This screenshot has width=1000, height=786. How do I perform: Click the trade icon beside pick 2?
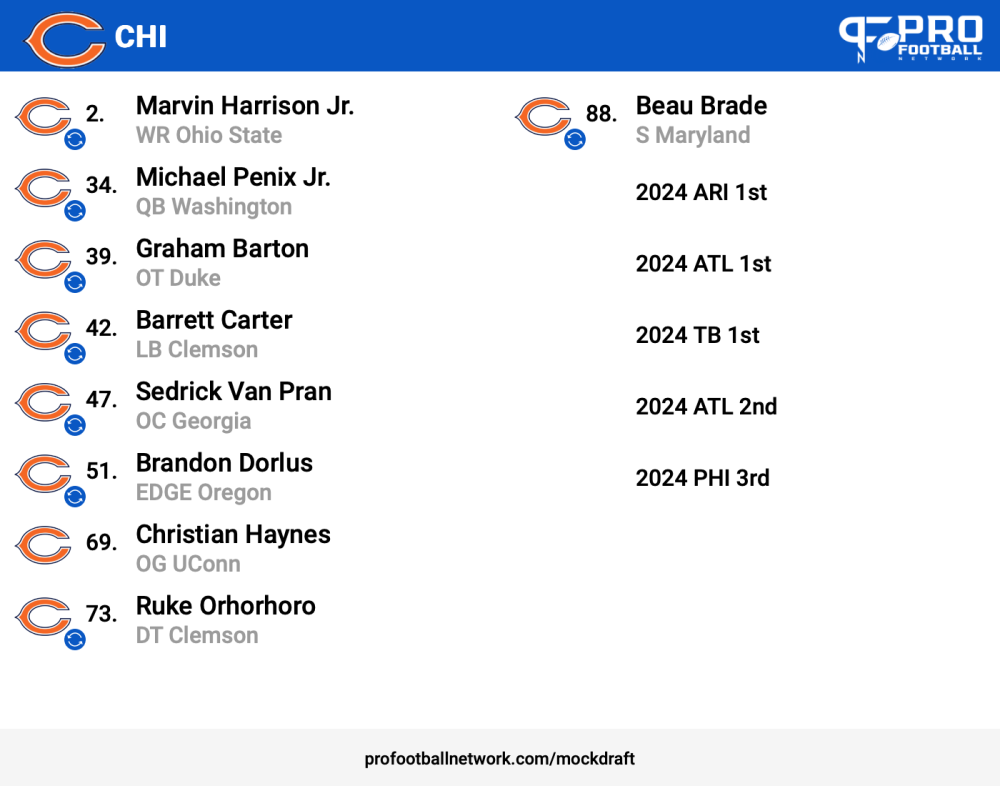(x=75, y=139)
